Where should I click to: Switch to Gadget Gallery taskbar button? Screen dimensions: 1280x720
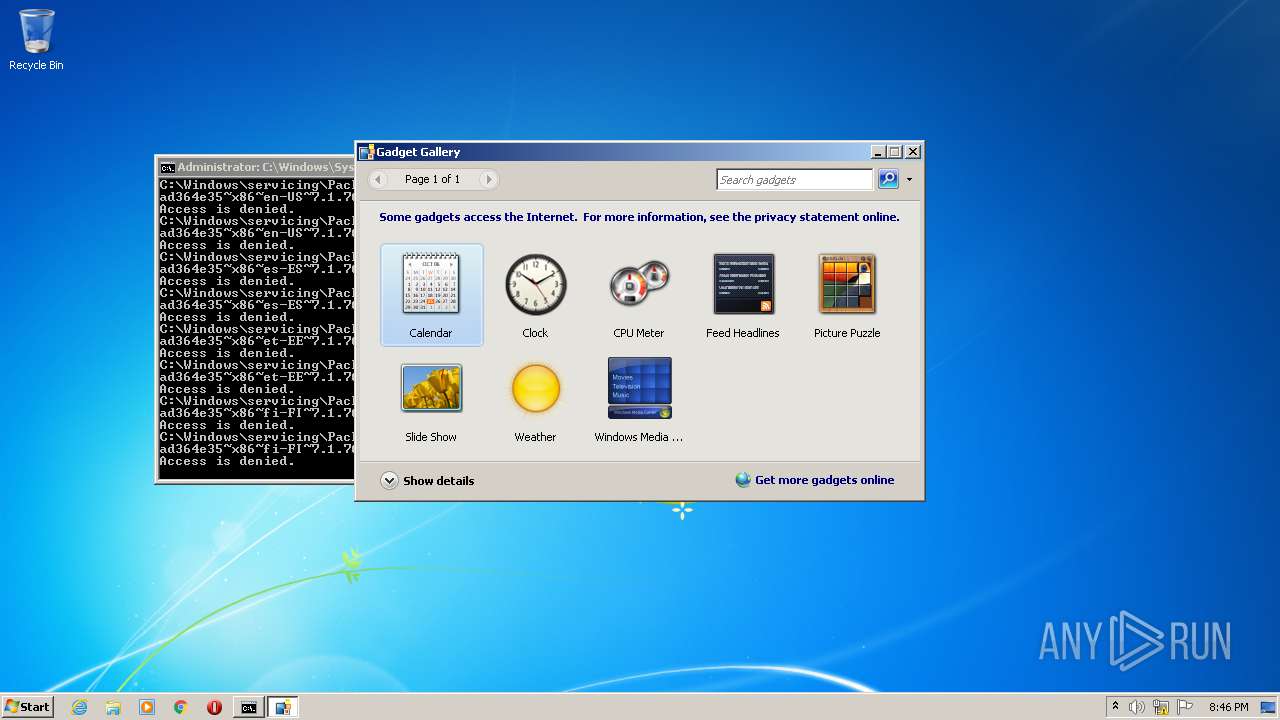point(283,707)
